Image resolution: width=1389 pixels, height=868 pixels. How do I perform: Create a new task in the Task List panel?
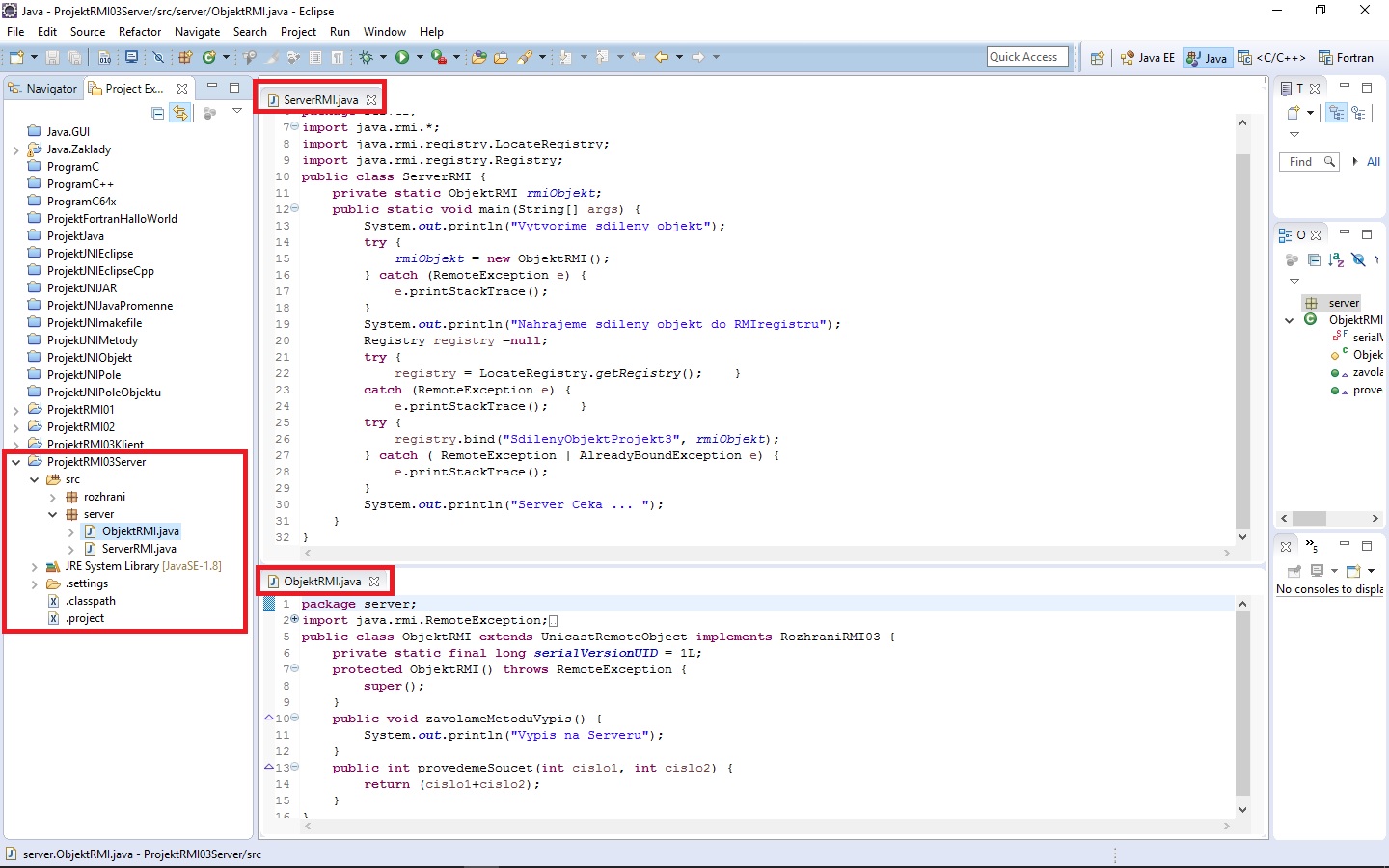pyautogui.click(x=1293, y=112)
